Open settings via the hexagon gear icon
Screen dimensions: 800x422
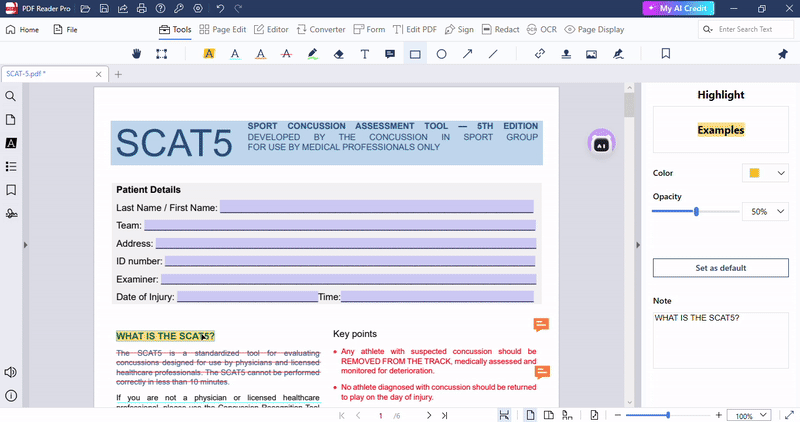(x=198, y=9)
